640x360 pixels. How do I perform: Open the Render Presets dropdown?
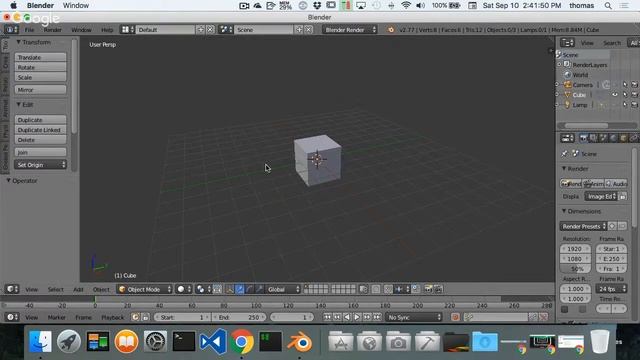click(584, 227)
